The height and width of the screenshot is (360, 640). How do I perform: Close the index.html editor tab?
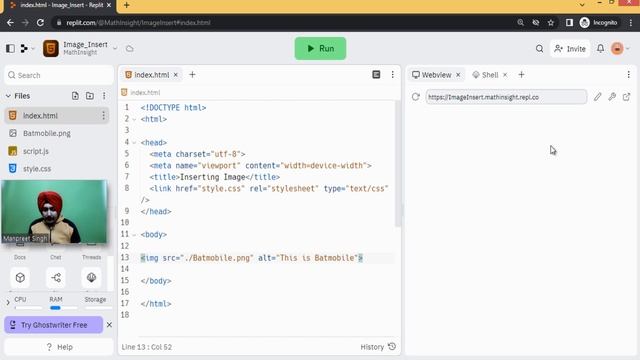click(176, 75)
